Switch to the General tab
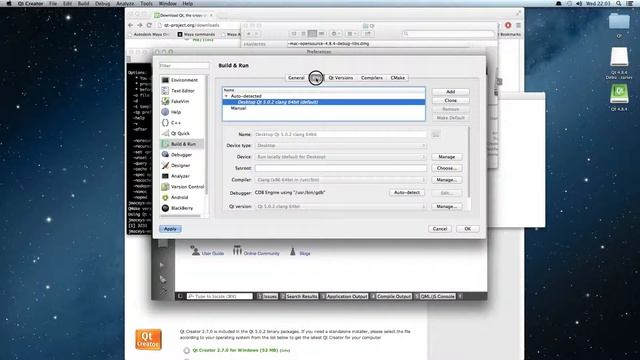Viewport: 640px width, 360px height. pyautogui.click(x=296, y=78)
